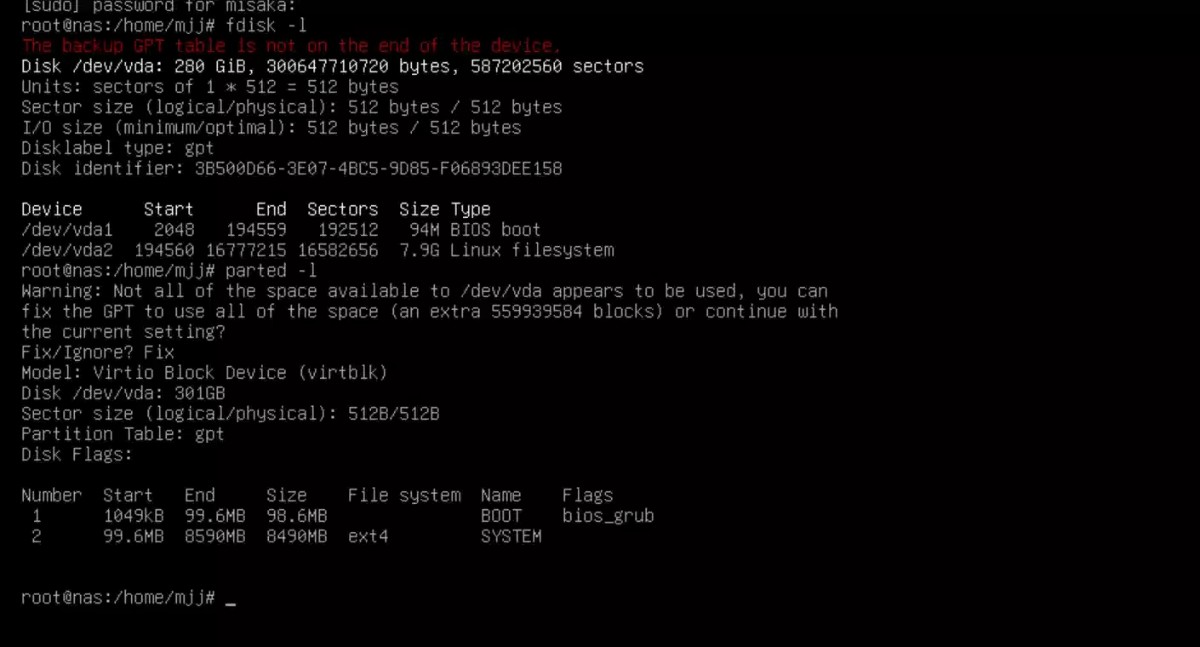This screenshot has height=647, width=1200.
Task: Click the 'Disk Flags:' line
Action: tap(77, 454)
